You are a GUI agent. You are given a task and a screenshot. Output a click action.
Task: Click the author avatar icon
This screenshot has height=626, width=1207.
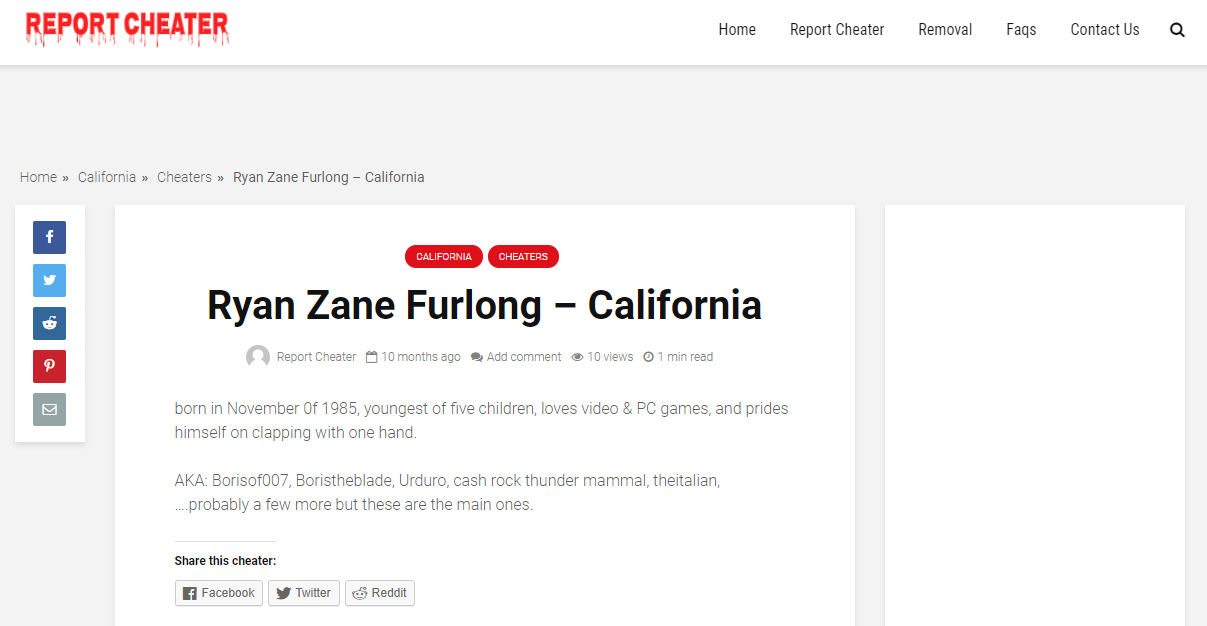tap(258, 357)
